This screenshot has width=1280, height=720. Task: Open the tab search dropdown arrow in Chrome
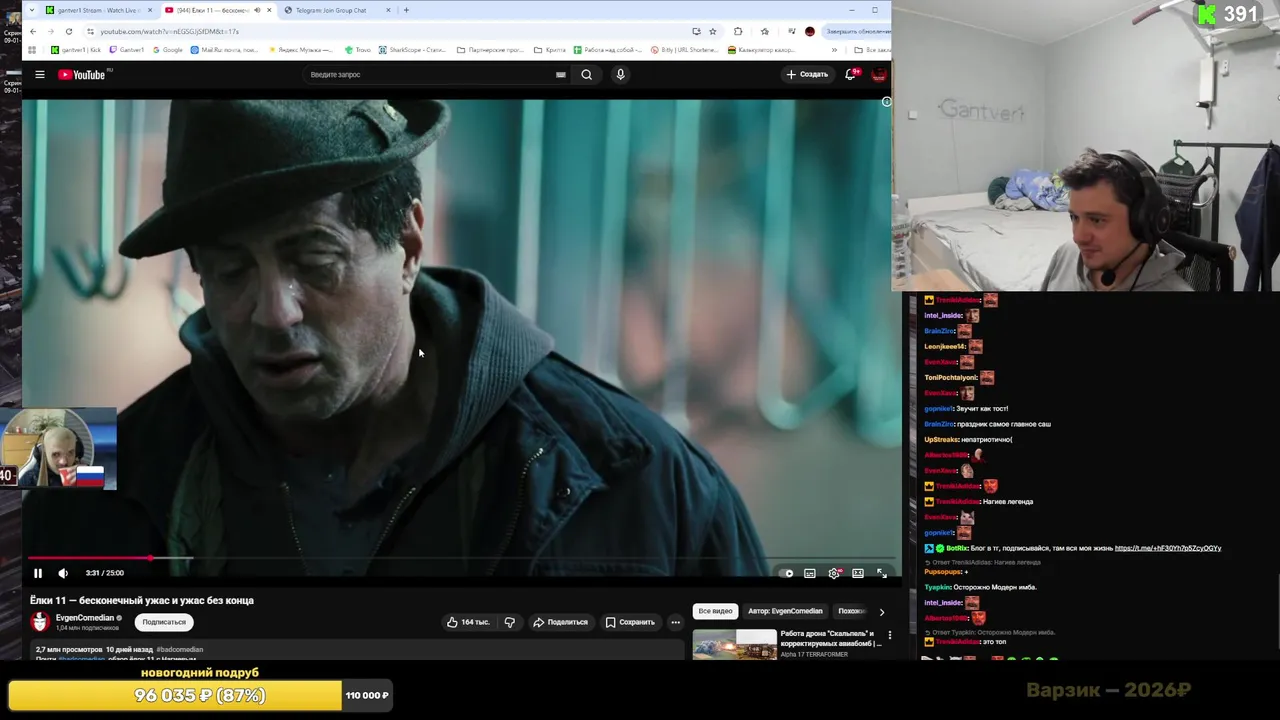[32, 10]
